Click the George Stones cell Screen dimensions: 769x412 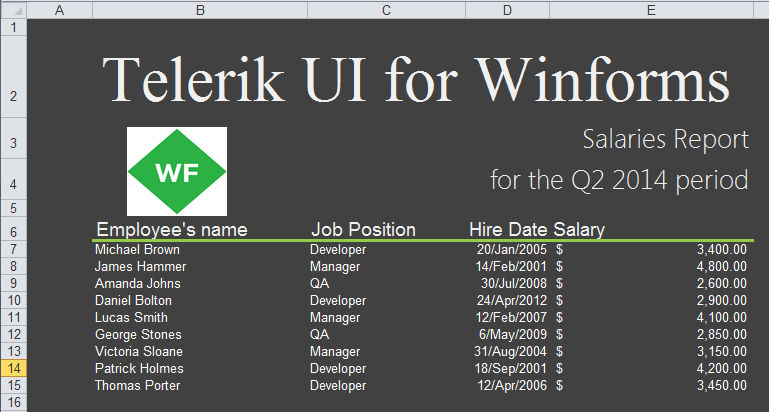tap(138, 335)
